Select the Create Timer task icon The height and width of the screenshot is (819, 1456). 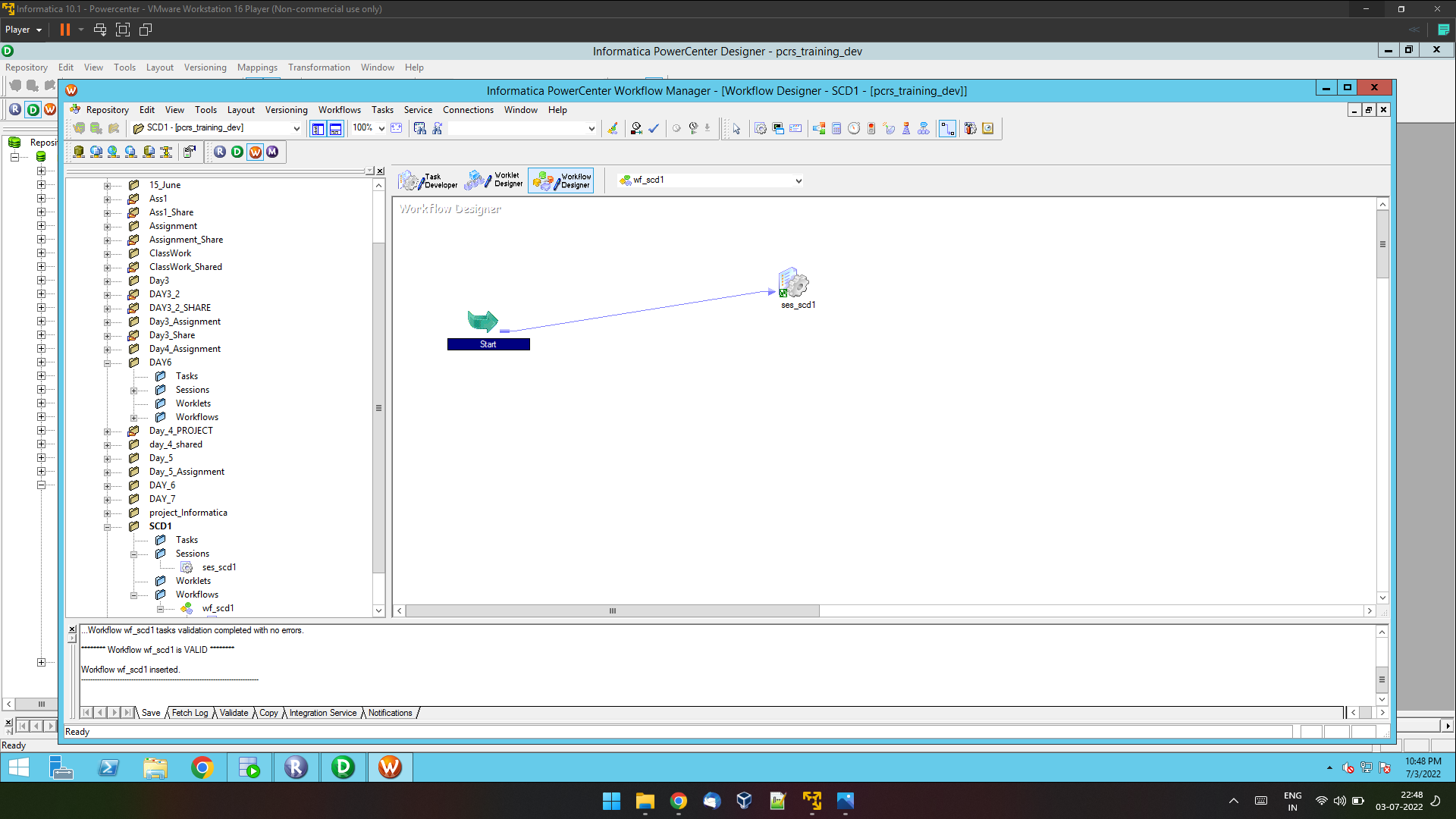tap(854, 128)
